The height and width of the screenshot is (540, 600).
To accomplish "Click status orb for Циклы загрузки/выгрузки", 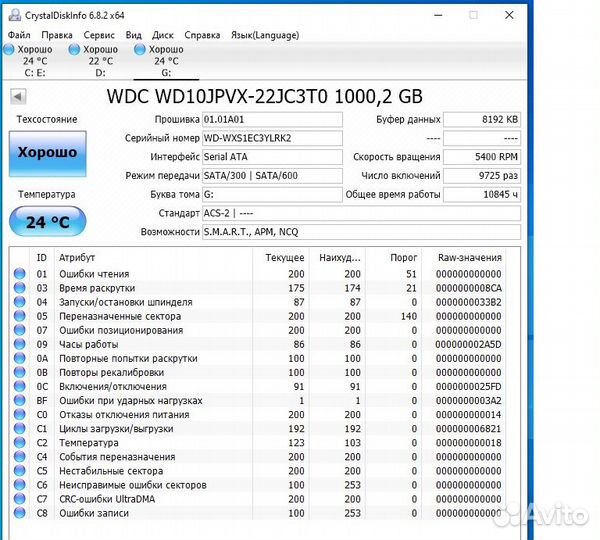I will pyautogui.click(x=20, y=428).
